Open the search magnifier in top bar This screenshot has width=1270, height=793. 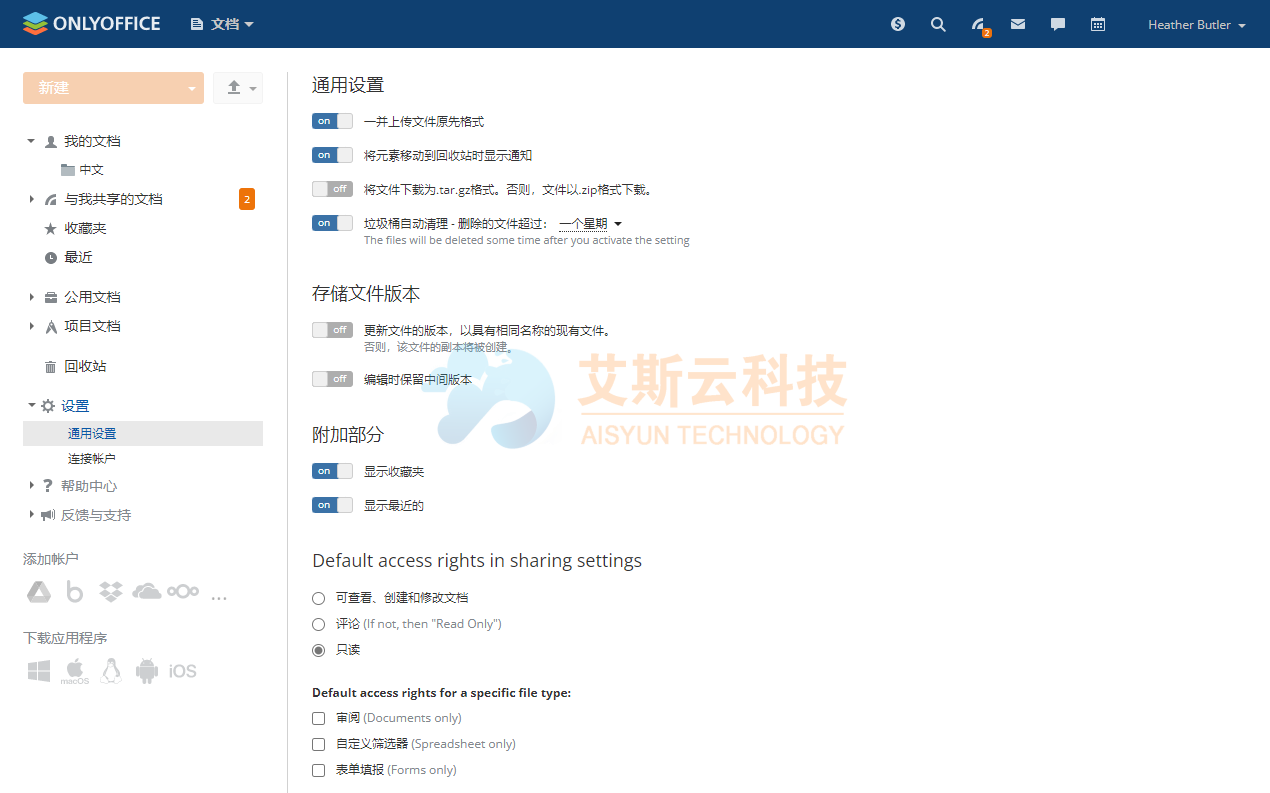(x=938, y=24)
